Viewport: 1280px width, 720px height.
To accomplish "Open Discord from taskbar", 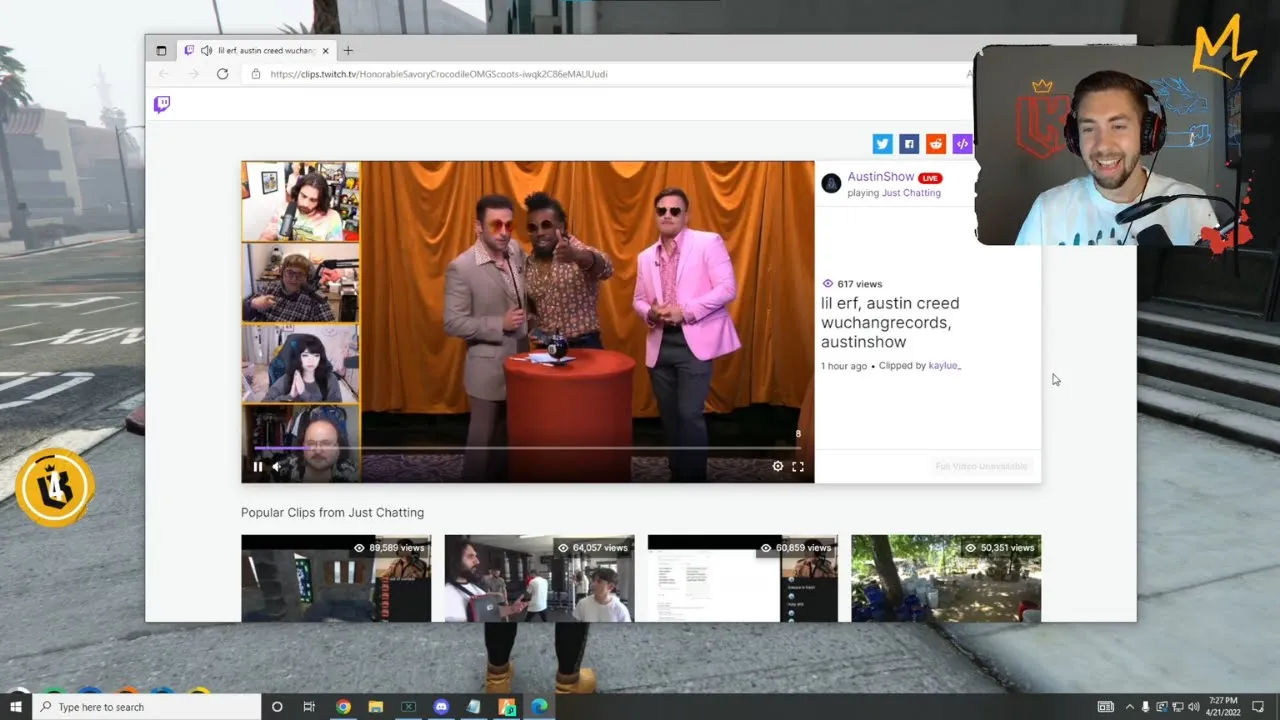I will tap(441, 707).
